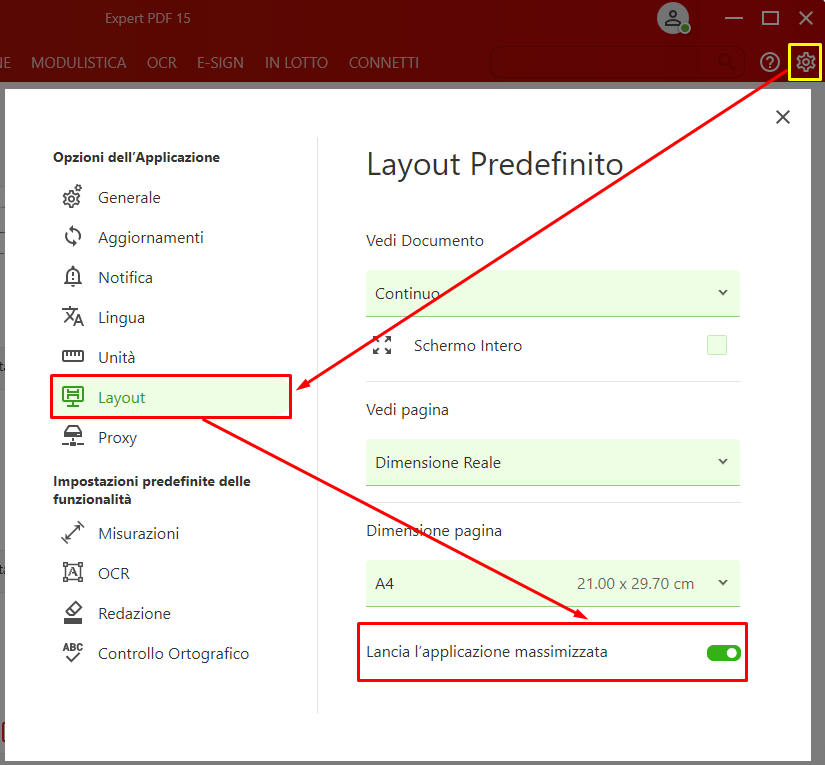Go to Misurazioni measurement icon

(x=73, y=532)
